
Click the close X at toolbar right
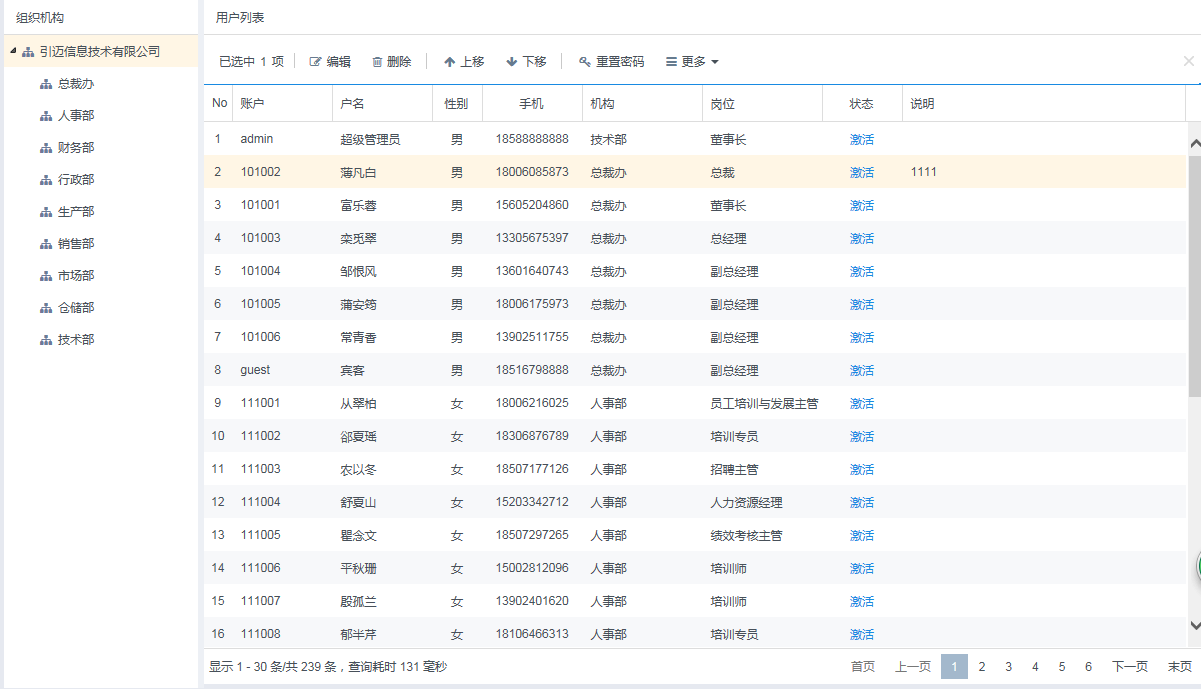1188,61
